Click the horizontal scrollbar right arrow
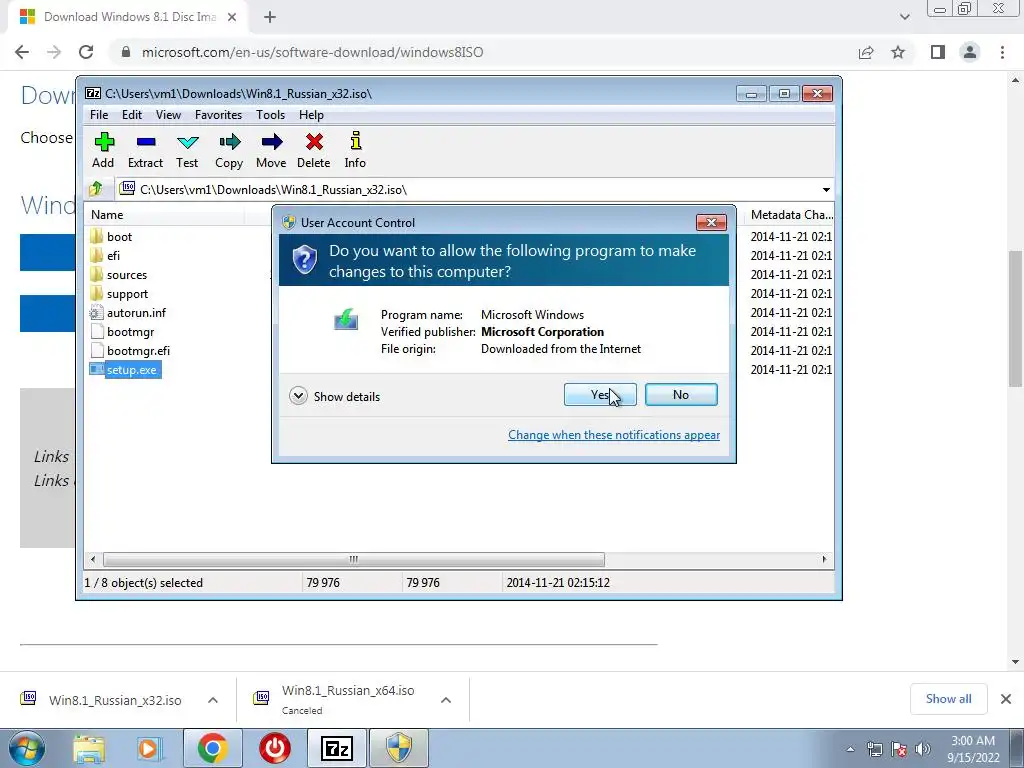This screenshot has height=768, width=1024. pos(824,560)
